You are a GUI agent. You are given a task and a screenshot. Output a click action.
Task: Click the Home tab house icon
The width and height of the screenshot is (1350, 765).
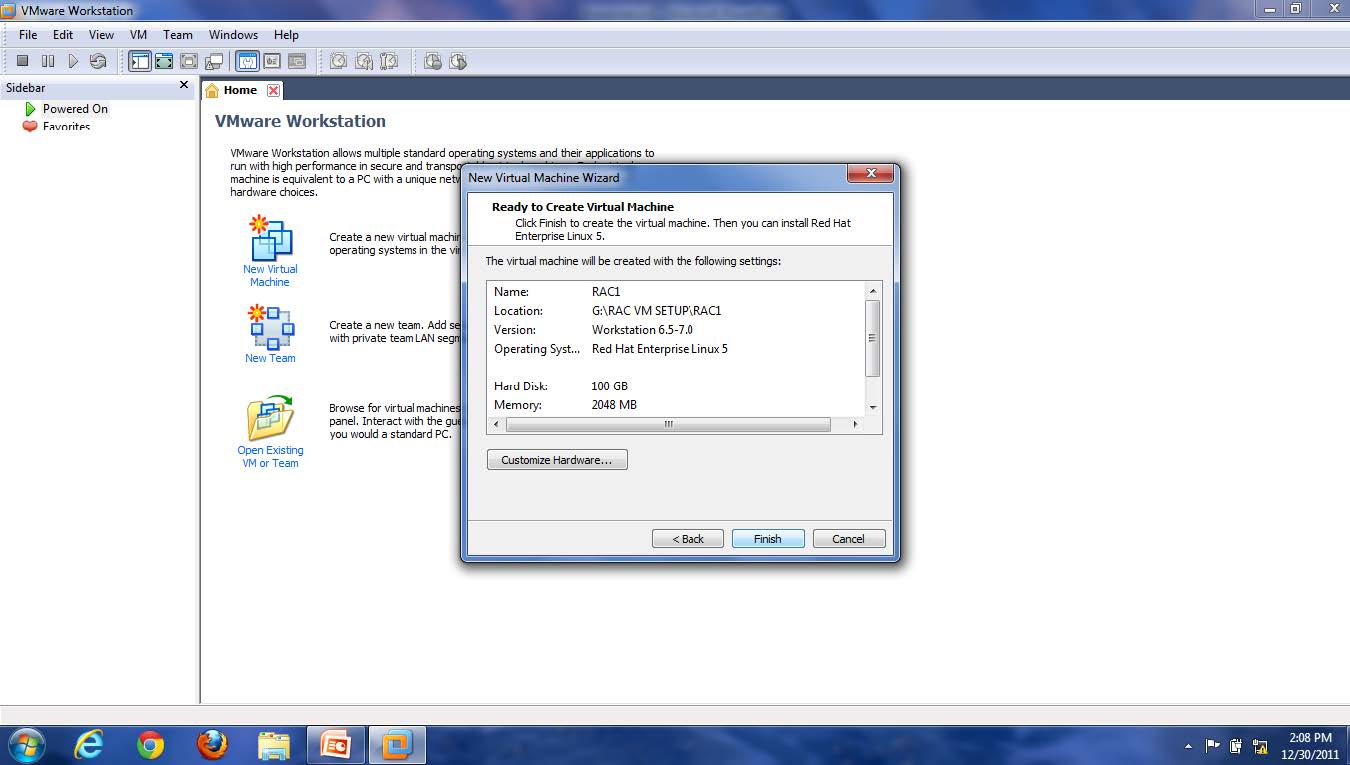point(212,90)
